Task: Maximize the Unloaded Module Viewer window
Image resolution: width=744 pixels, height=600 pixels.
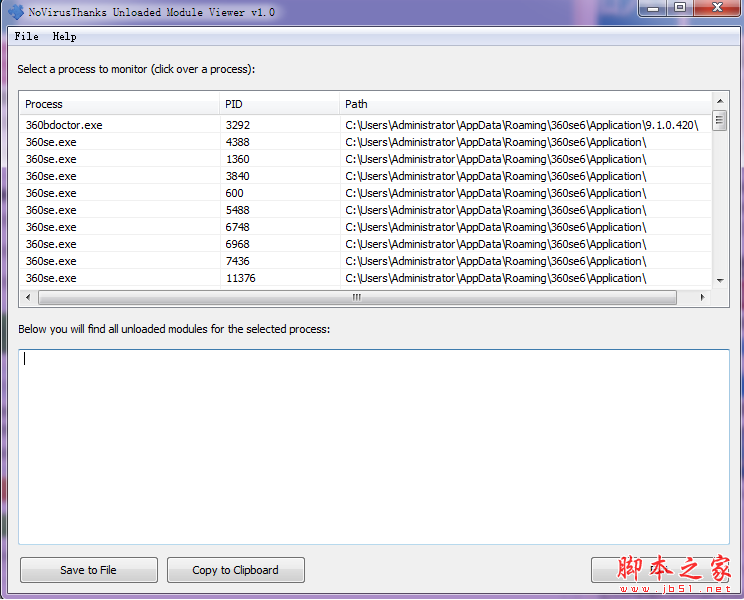Action: pos(680,8)
